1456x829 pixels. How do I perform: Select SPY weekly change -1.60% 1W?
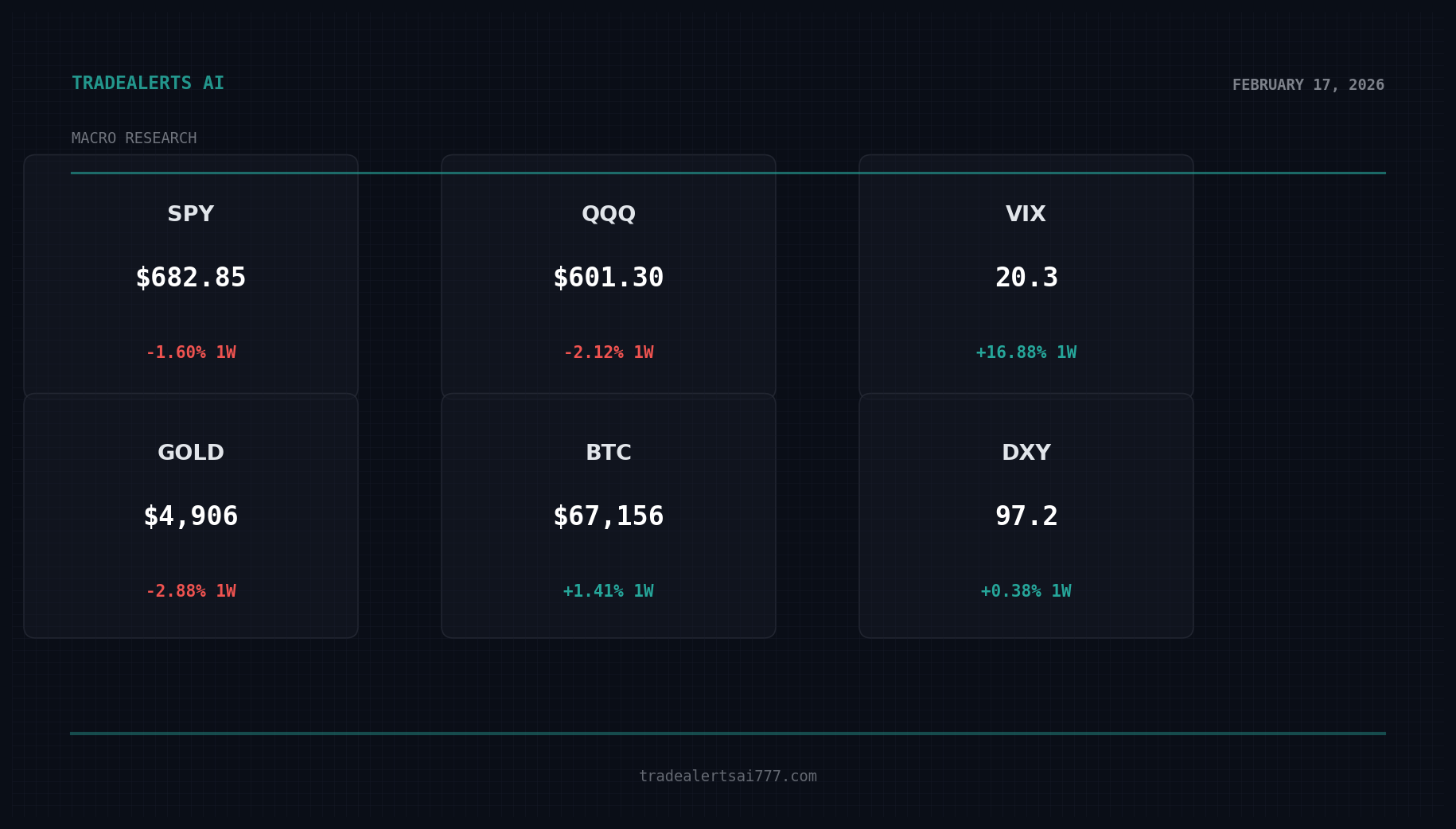[x=191, y=352]
